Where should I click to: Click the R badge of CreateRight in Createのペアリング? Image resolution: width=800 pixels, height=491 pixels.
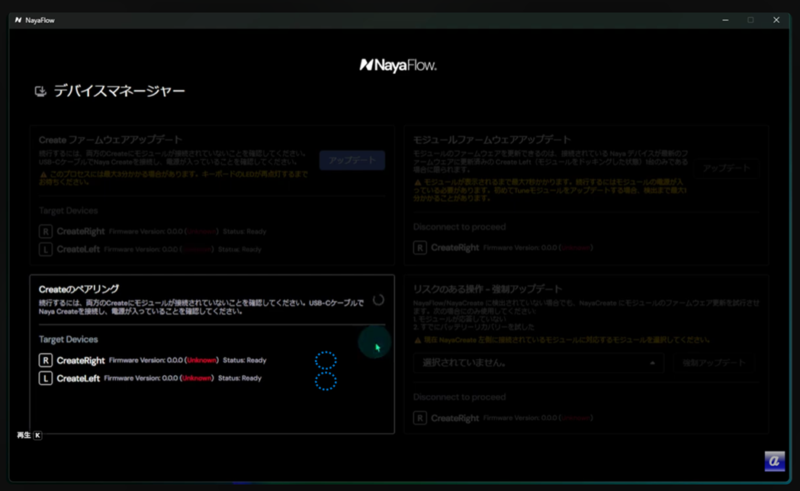coord(45,360)
